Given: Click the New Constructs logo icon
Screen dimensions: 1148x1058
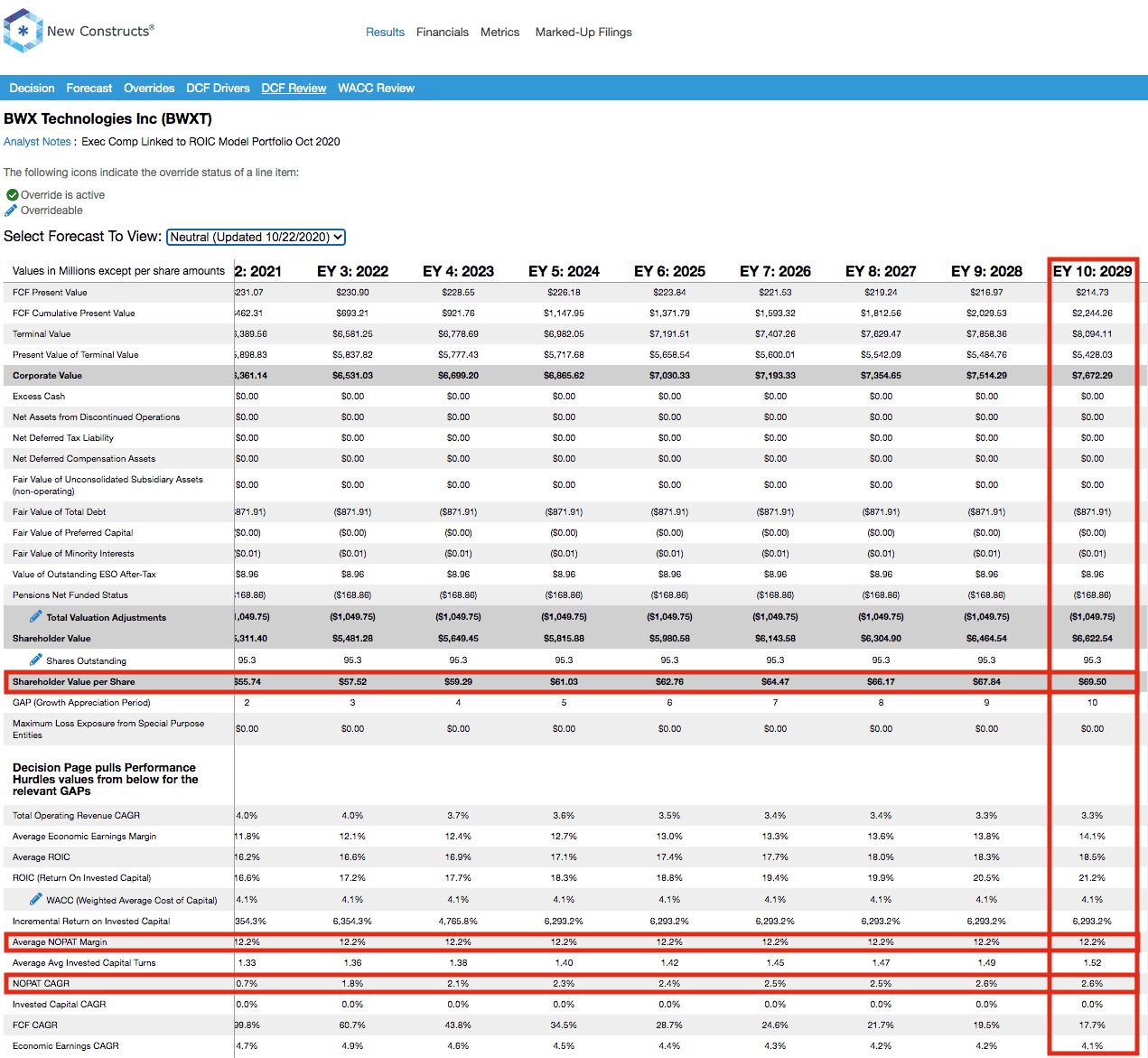Looking at the screenshot, I should [x=23, y=32].
